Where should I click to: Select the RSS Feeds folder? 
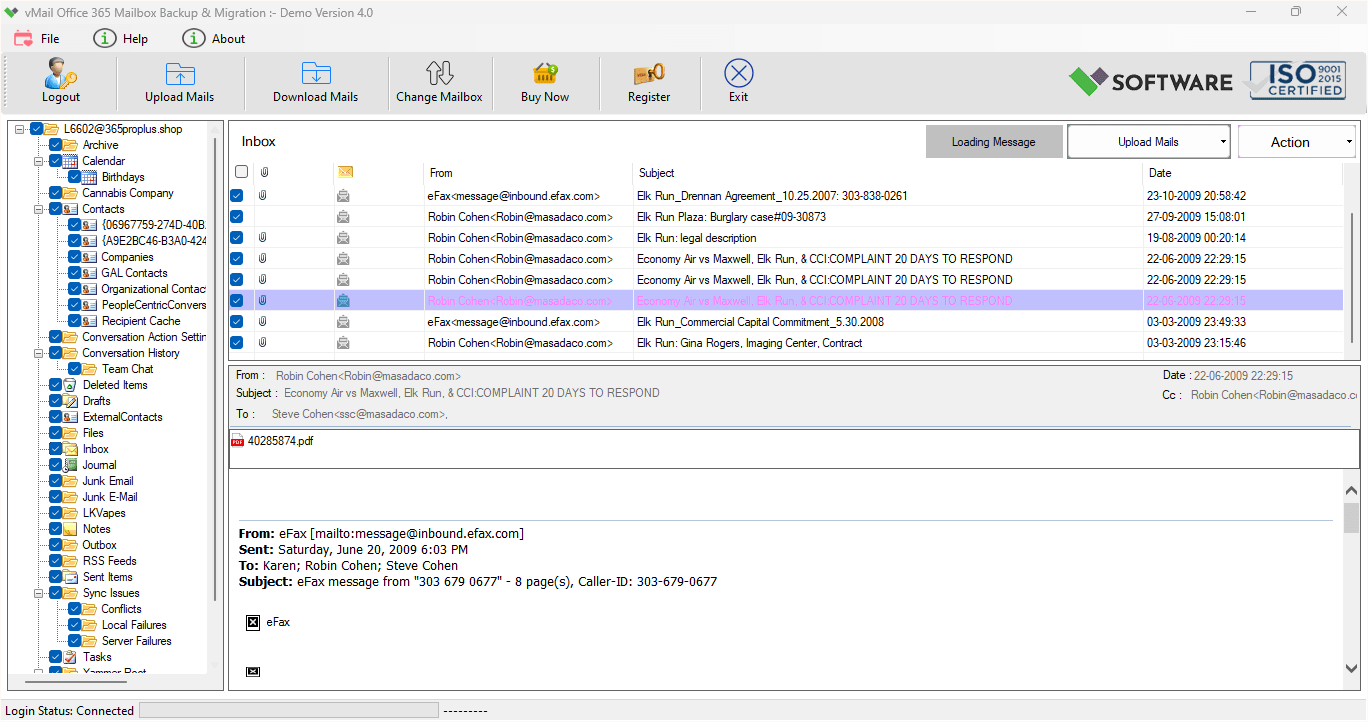point(109,561)
